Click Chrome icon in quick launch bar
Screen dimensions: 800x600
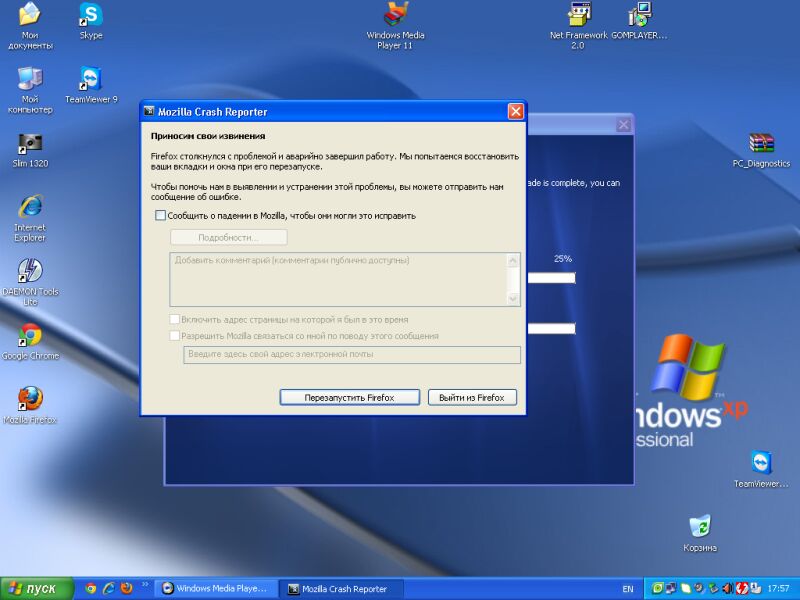91,588
